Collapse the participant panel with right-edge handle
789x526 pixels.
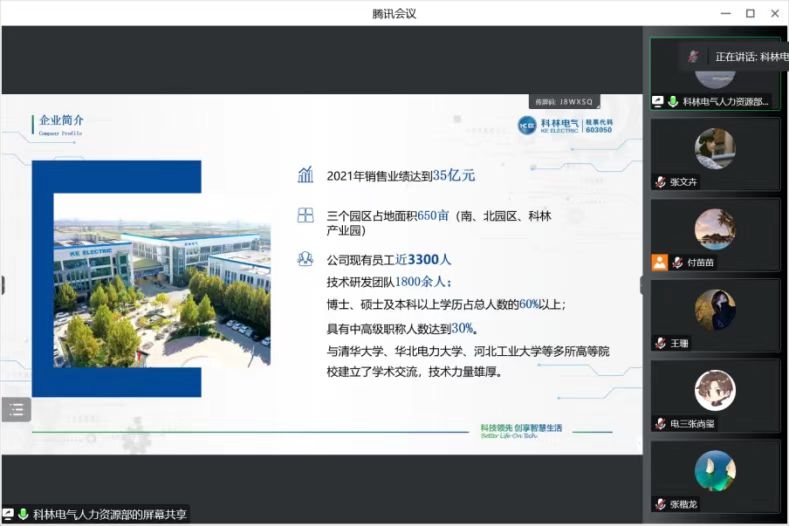pyautogui.click(x=643, y=284)
